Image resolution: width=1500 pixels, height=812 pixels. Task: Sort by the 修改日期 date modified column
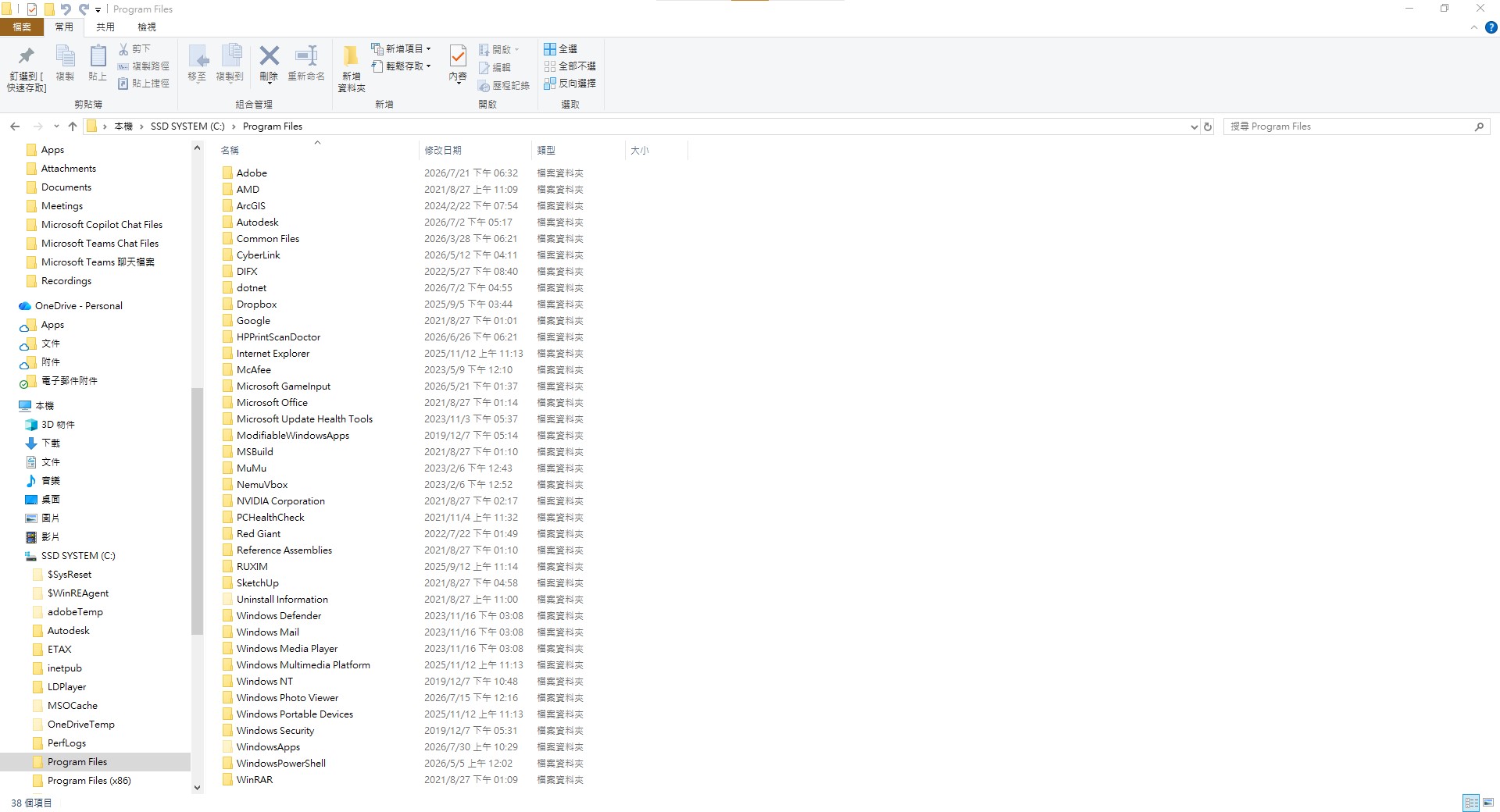(x=475, y=151)
